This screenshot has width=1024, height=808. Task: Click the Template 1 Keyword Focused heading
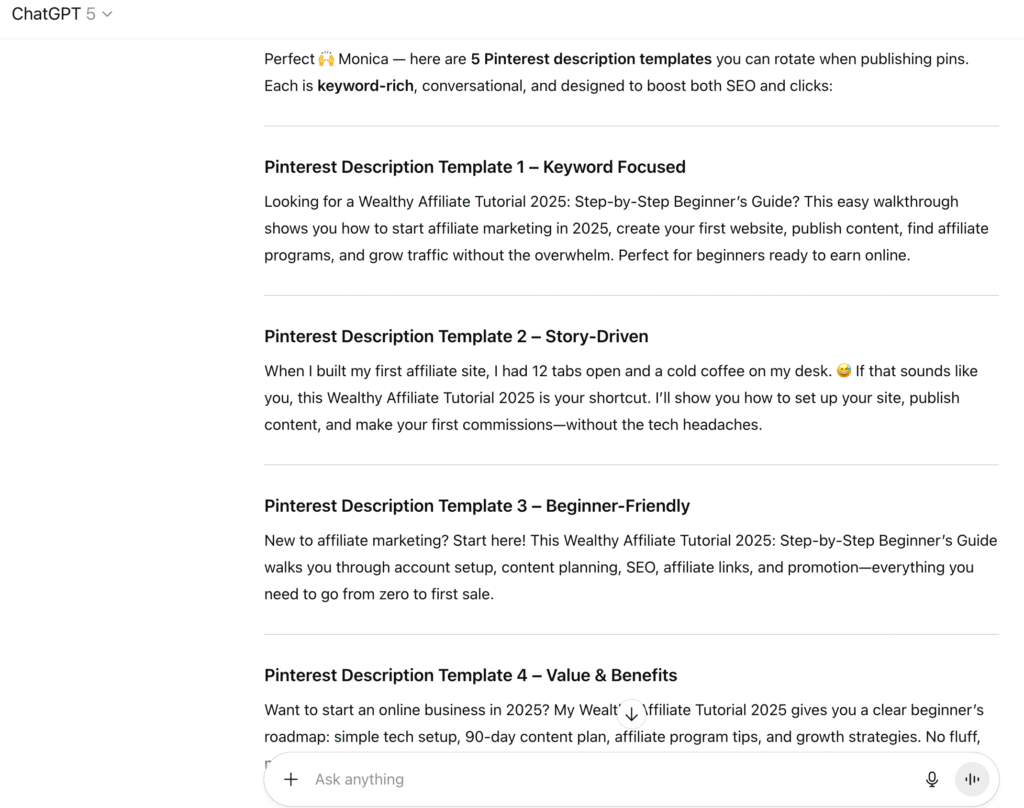click(474, 167)
